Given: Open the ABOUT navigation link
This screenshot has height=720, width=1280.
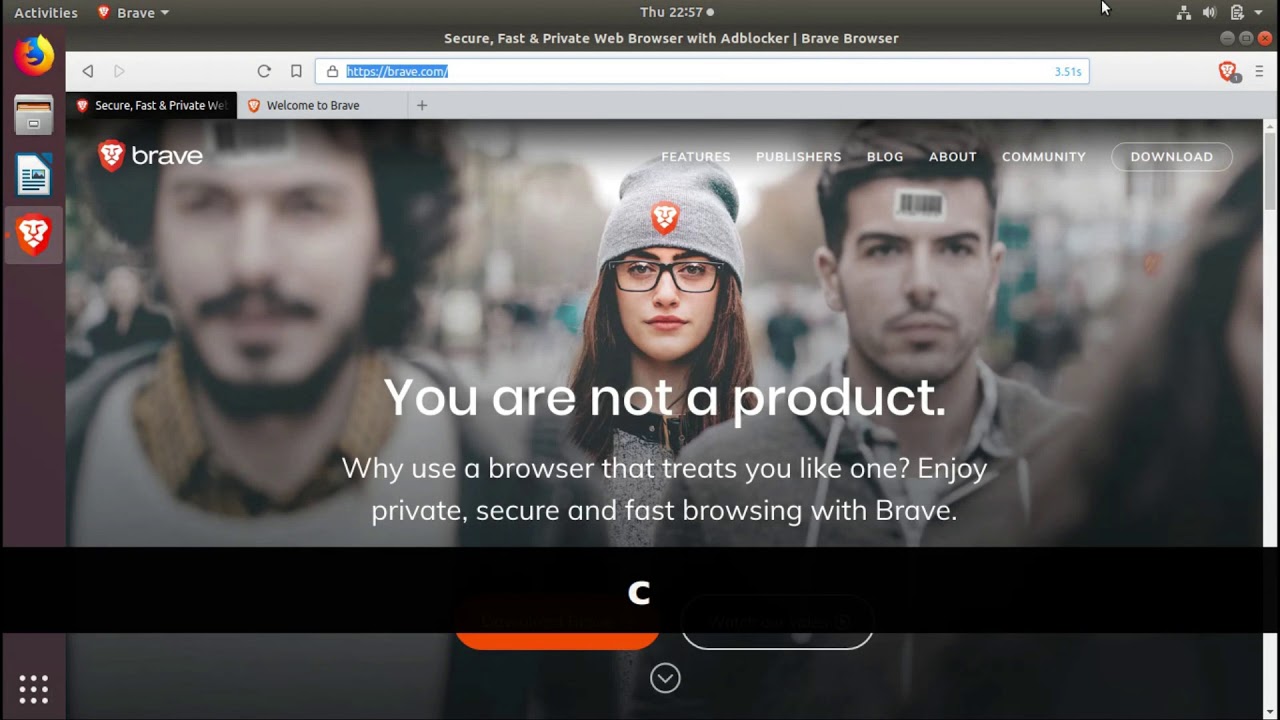Looking at the screenshot, I should click(x=953, y=157).
